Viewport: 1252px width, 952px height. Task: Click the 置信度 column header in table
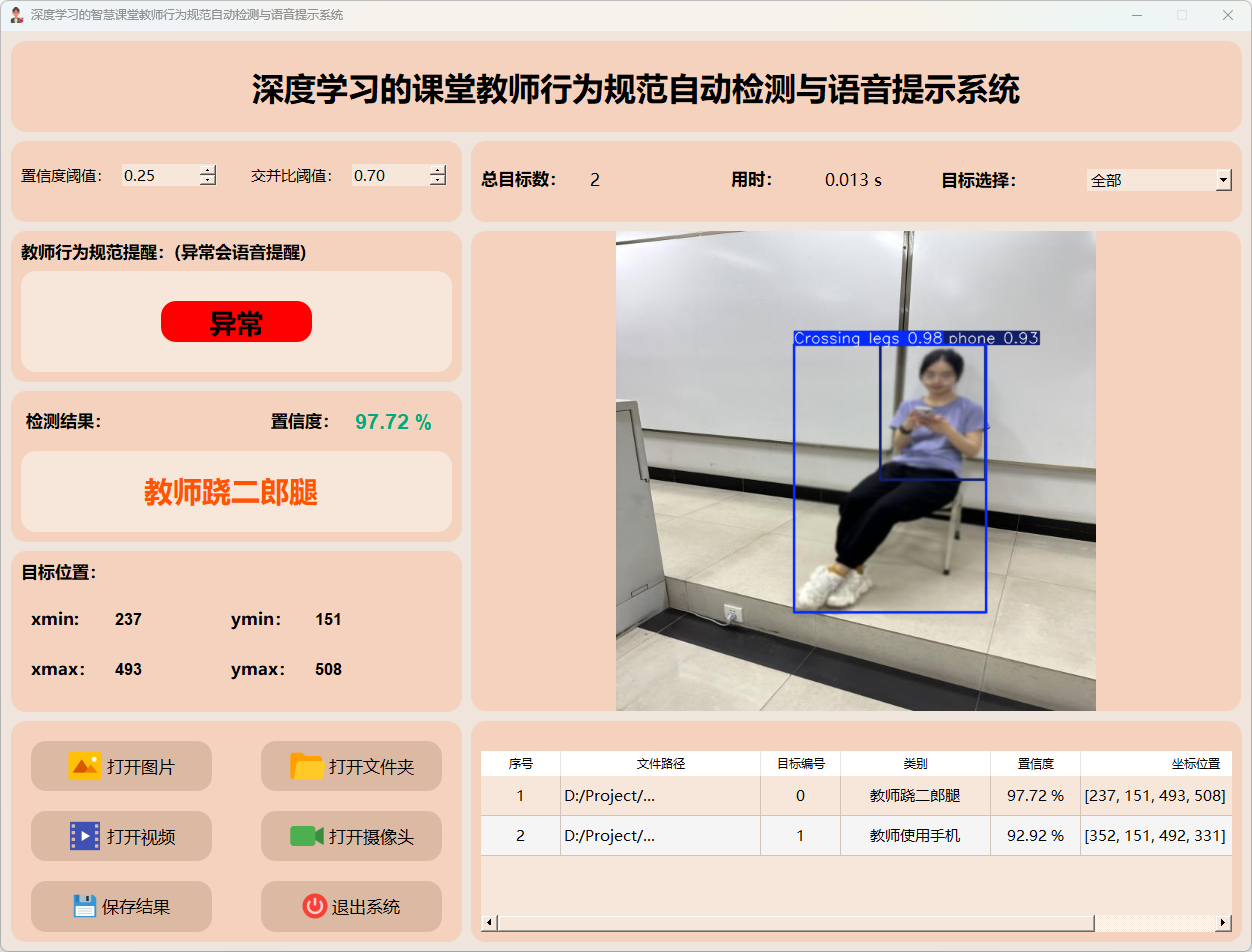click(1035, 763)
